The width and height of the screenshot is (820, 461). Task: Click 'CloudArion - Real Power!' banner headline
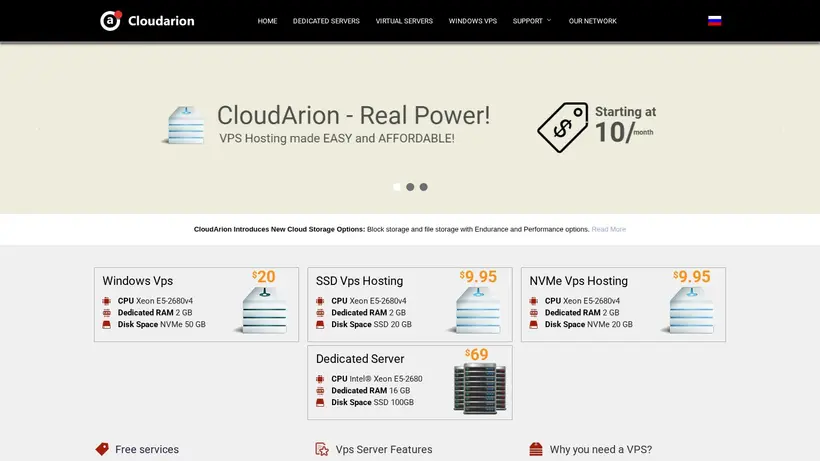(354, 116)
